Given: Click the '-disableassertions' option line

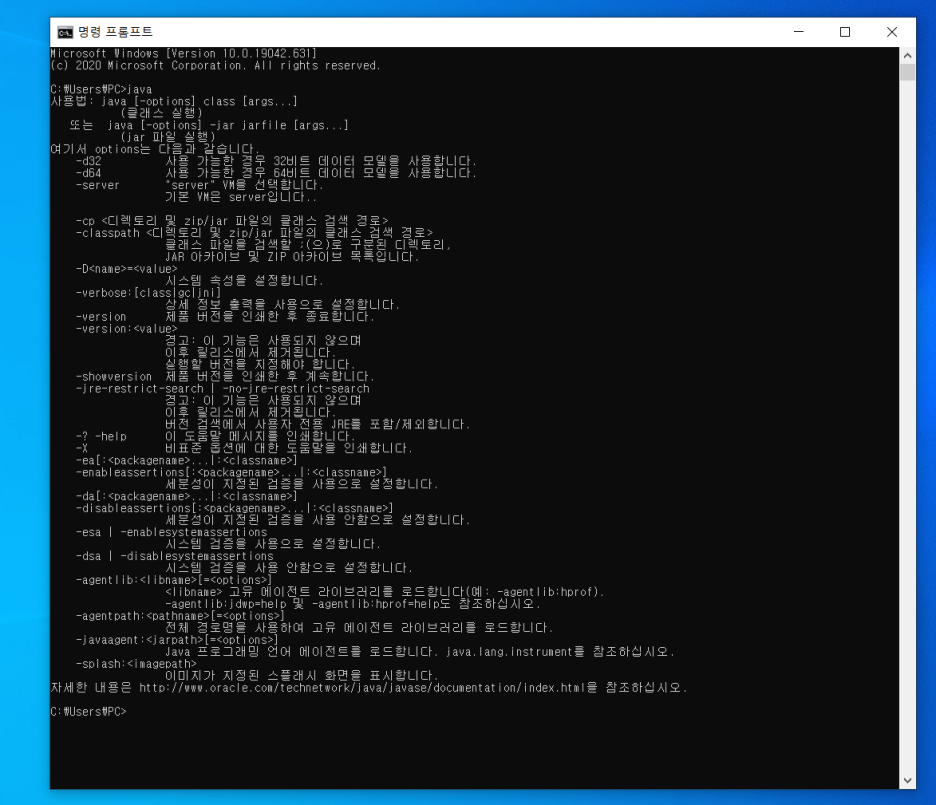Looking at the screenshot, I should tap(235, 508).
